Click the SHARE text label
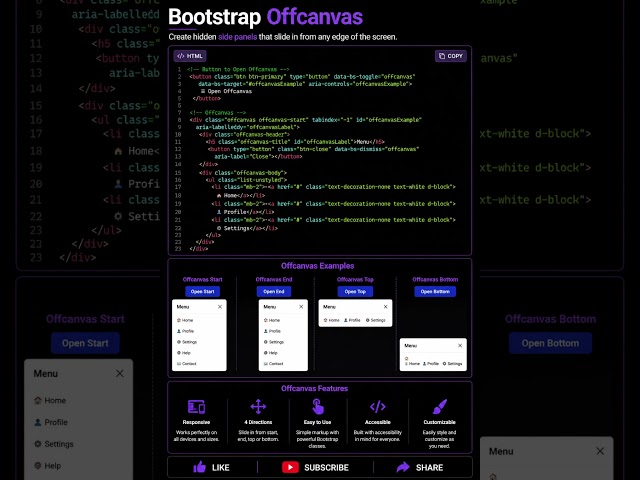This screenshot has width=640, height=480. click(x=429, y=467)
